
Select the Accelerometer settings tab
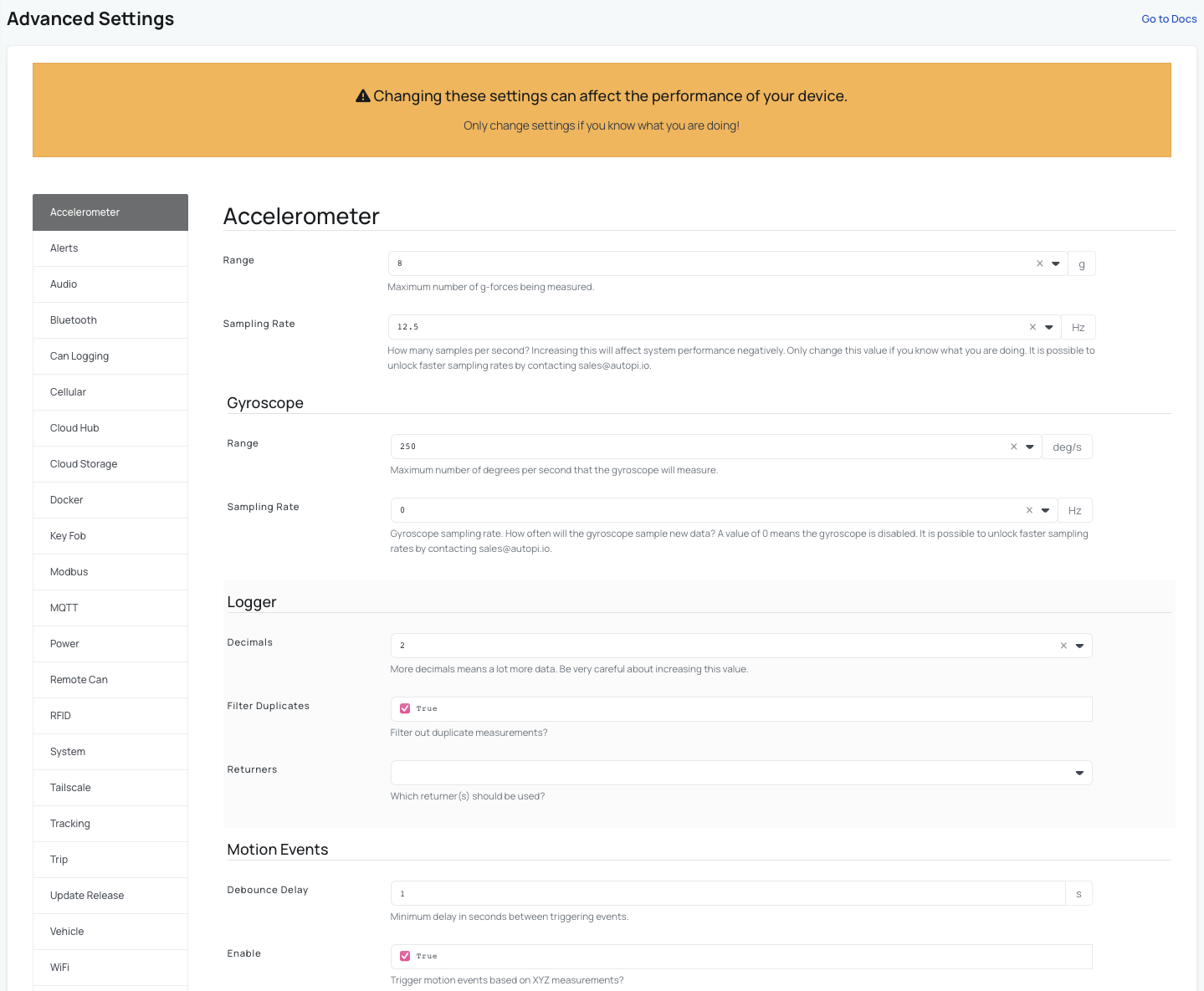pyautogui.click(x=110, y=212)
